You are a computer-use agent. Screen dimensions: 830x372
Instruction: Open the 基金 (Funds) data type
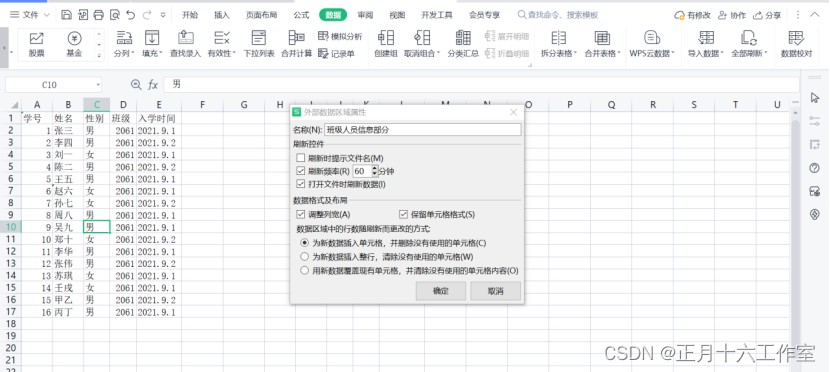click(x=74, y=44)
